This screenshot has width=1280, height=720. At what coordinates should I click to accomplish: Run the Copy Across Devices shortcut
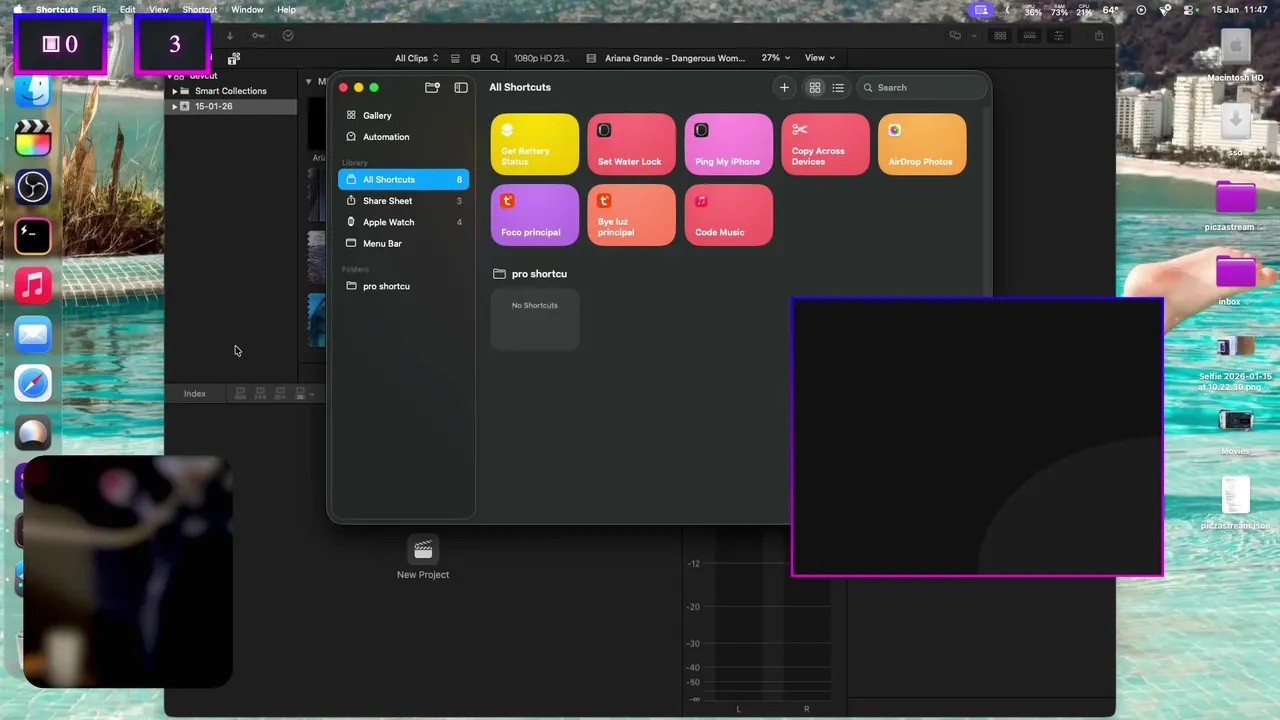[x=826, y=145]
